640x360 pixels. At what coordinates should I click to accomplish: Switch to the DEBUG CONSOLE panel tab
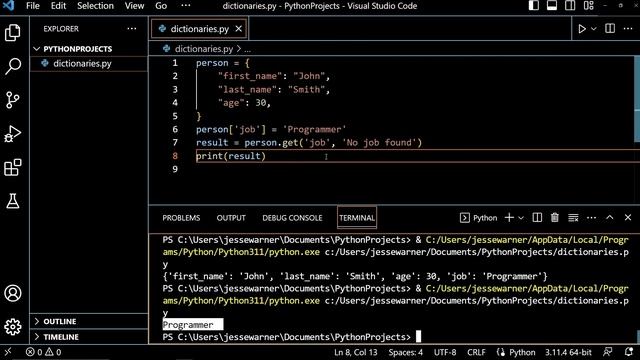292,218
